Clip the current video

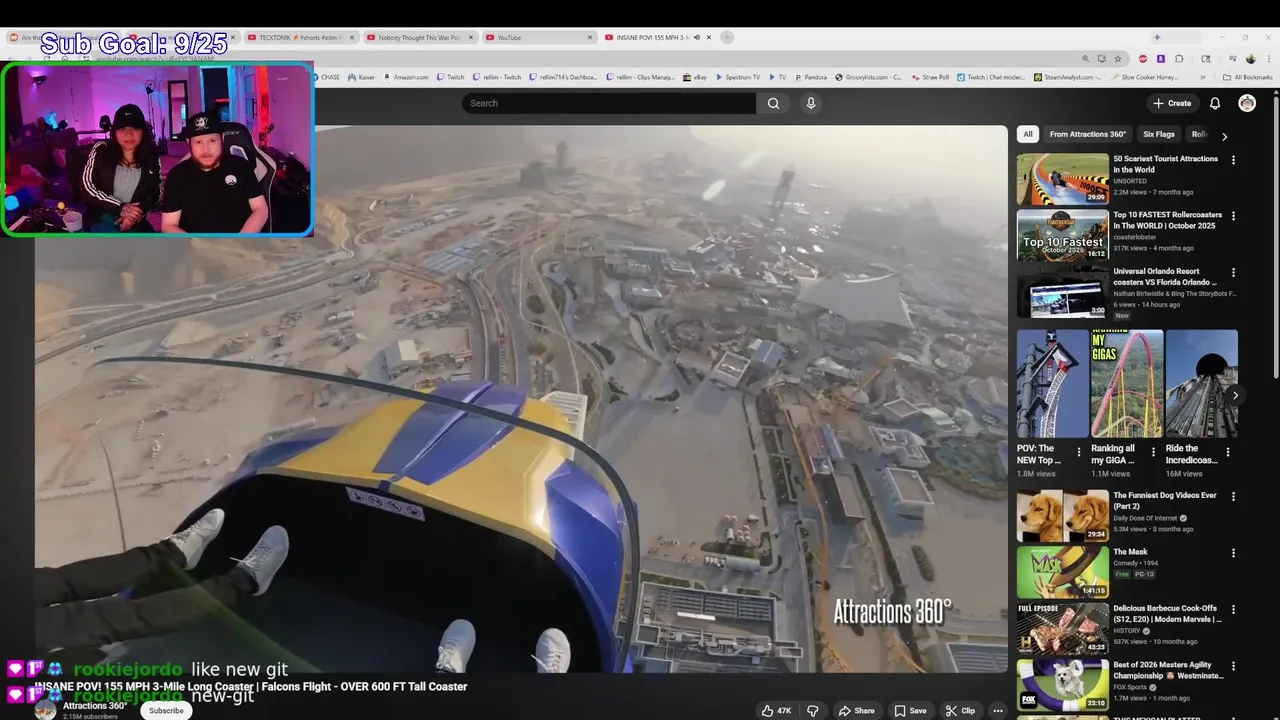[x=960, y=711]
